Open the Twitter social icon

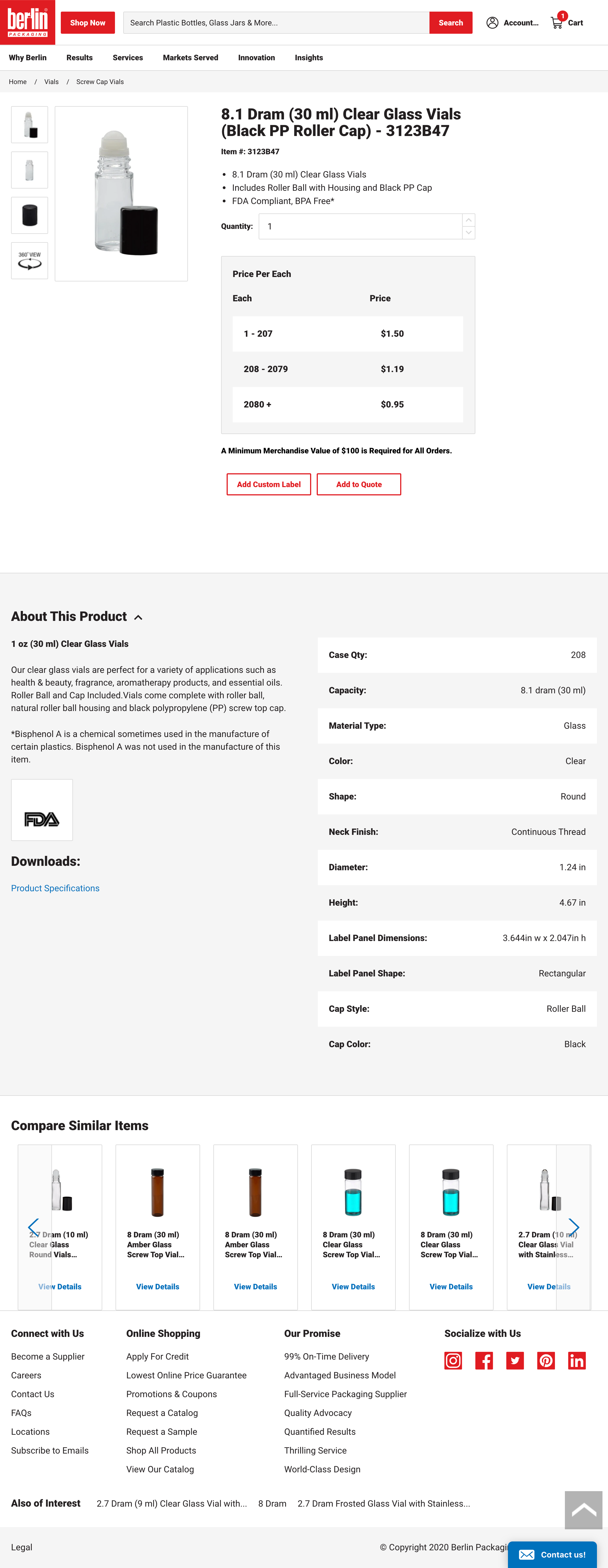(515, 1360)
